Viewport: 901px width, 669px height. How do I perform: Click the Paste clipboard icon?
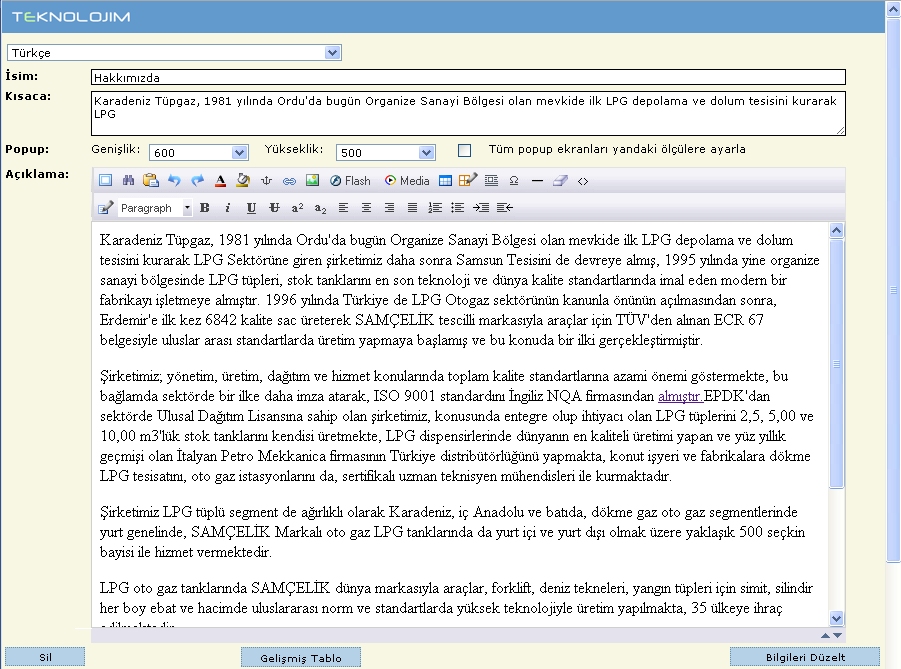[x=151, y=181]
